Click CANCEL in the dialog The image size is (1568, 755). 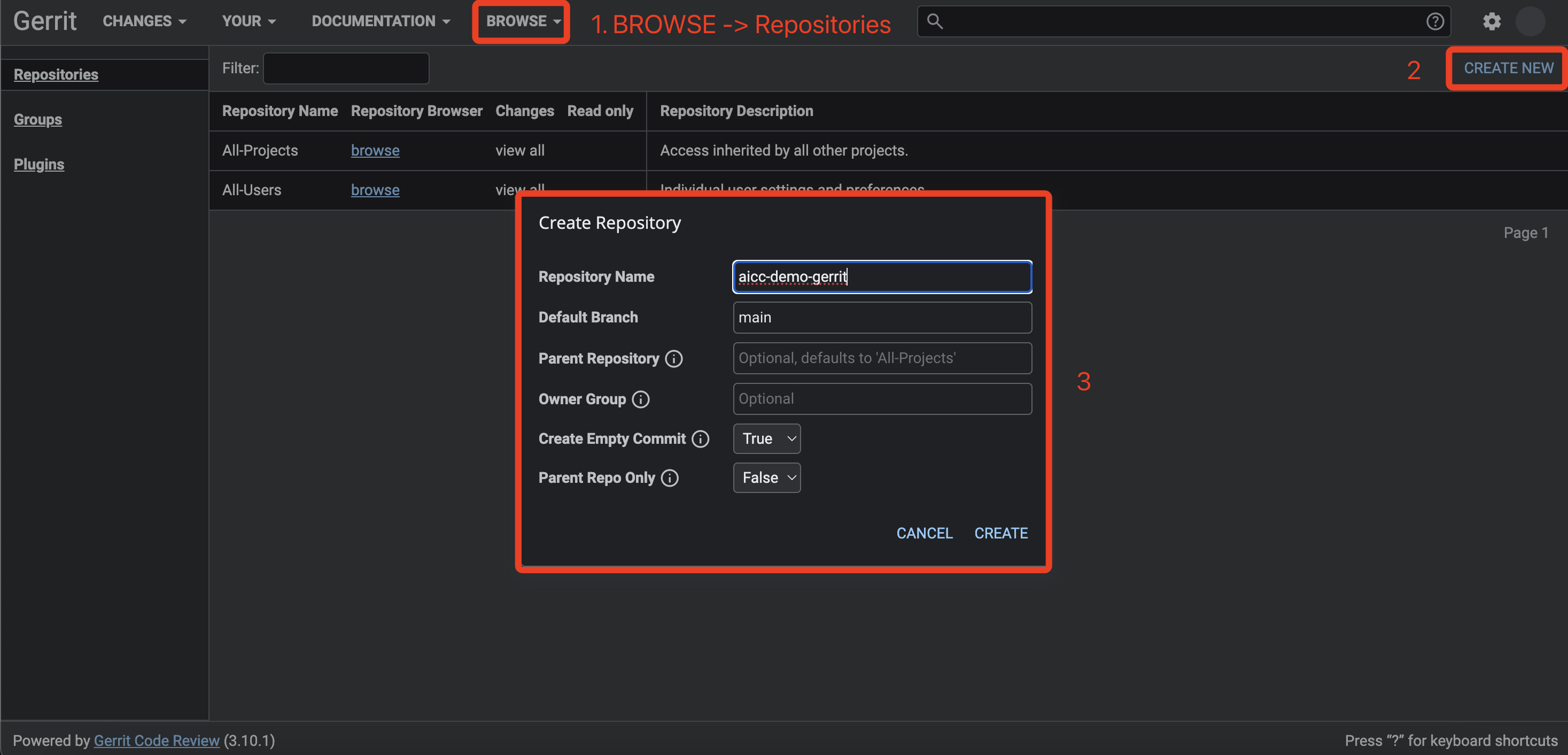click(924, 534)
